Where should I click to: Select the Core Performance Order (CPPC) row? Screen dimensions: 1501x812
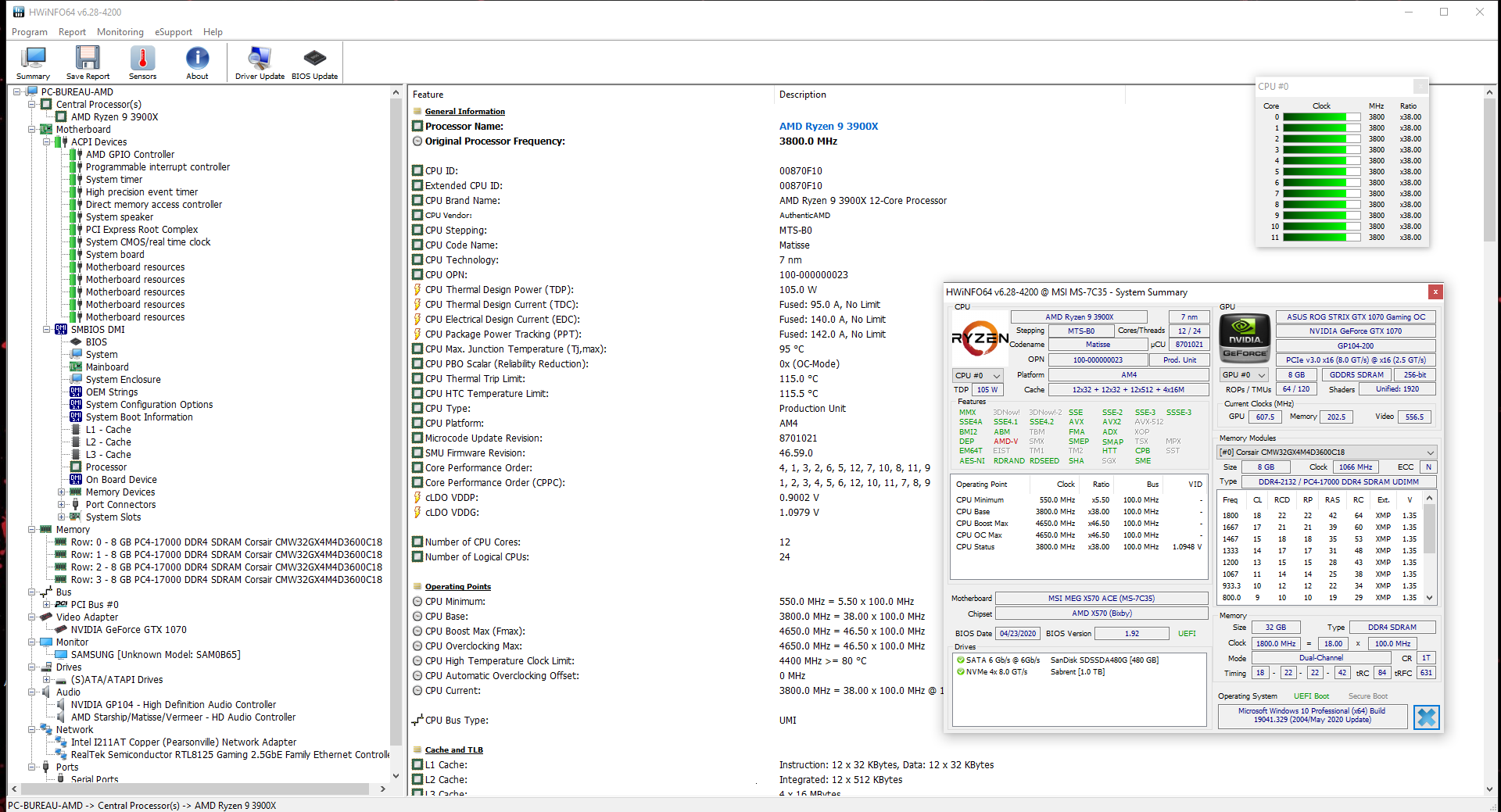tap(672, 483)
